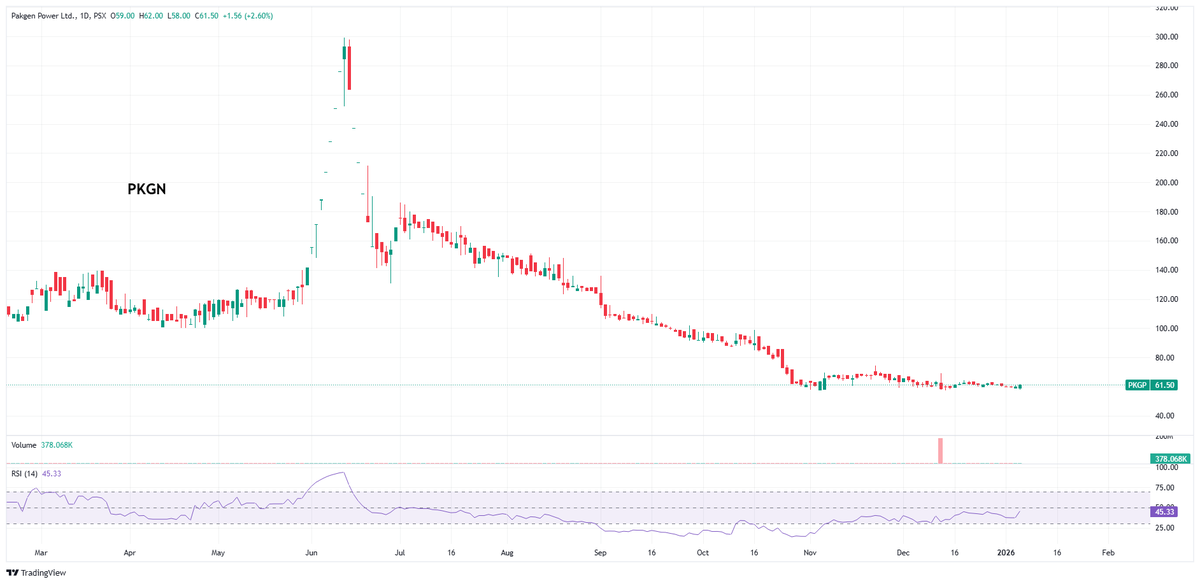Image resolution: width=1200 pixels, height=584 pixels.
Task: Click the 16 label between Jul and Aug
Action: 452,551
